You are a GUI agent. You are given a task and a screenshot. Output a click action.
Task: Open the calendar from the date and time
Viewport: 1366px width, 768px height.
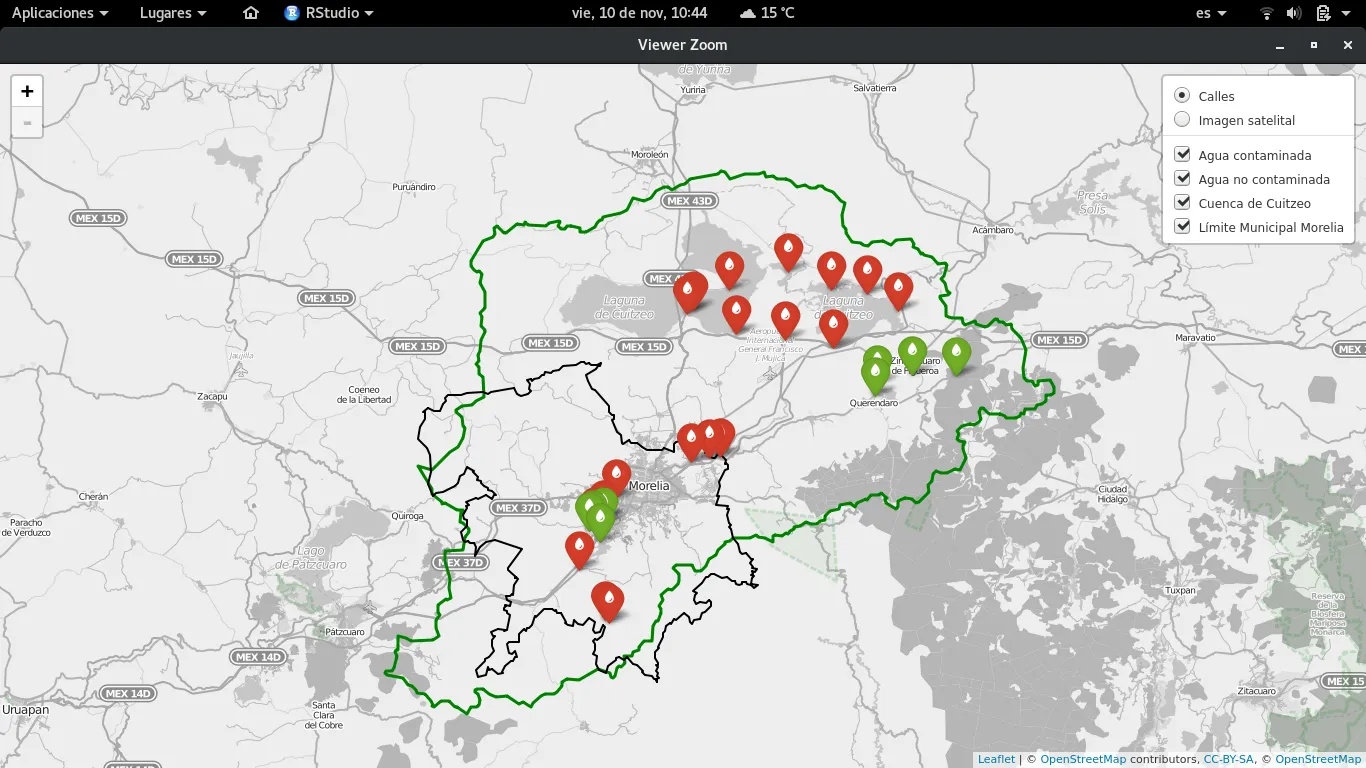(639, 13)
